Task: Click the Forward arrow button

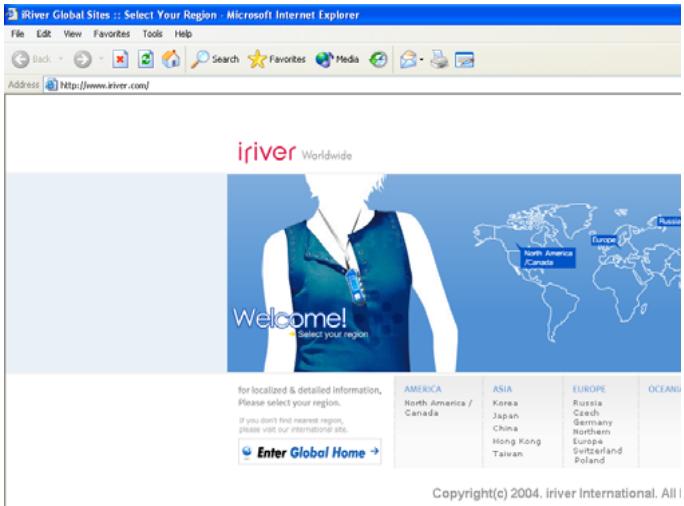Action: [x=82, y=59]
